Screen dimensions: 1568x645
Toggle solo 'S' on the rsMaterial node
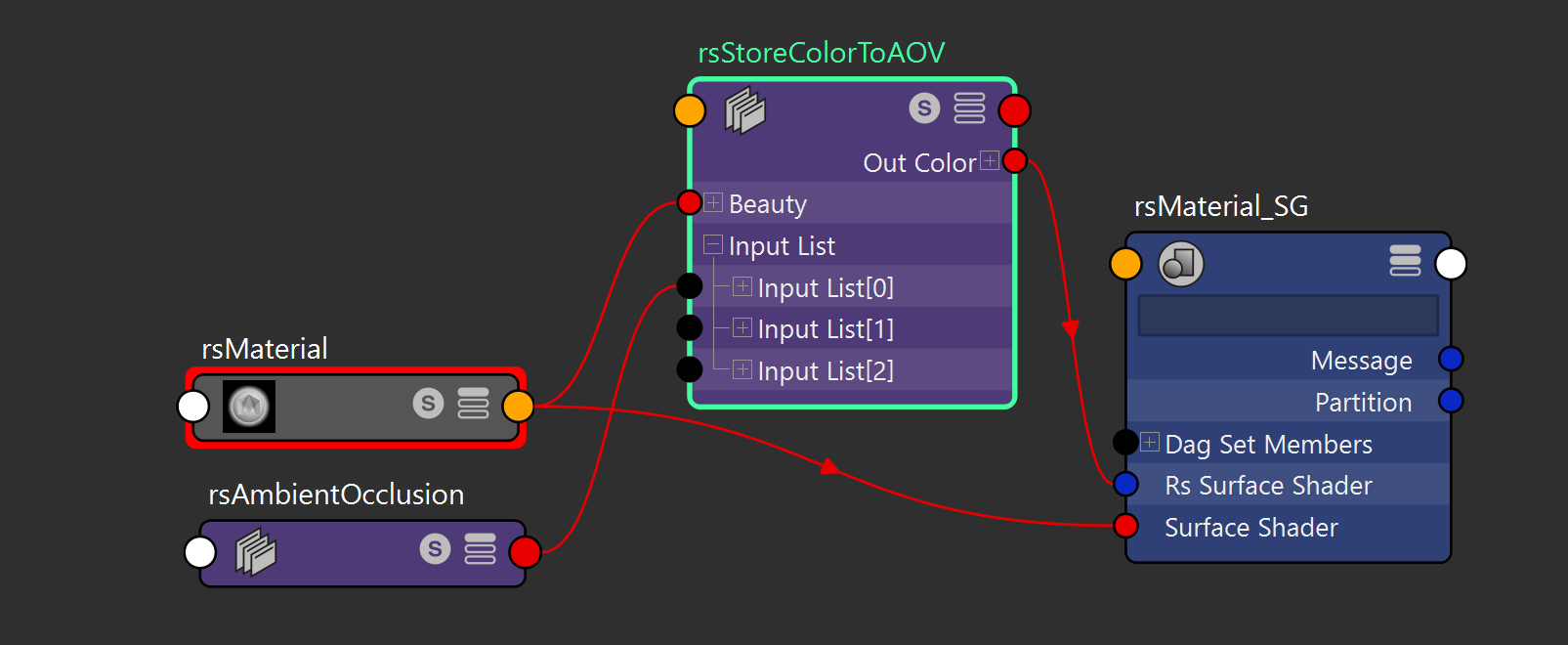point(428,403)
